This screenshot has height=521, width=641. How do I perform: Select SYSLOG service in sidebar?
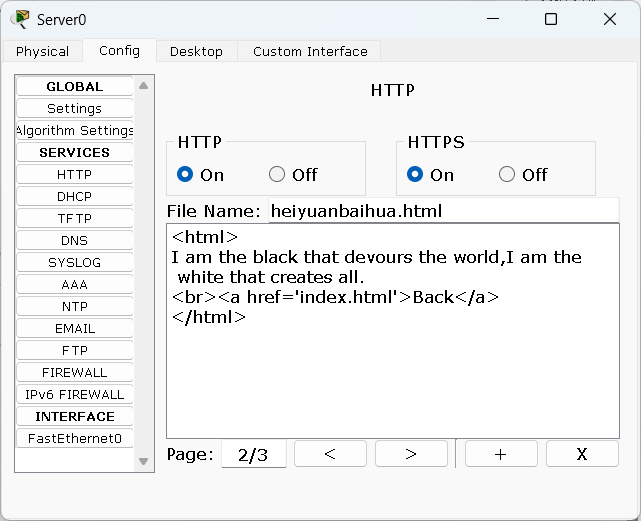(x=74, y=263)
